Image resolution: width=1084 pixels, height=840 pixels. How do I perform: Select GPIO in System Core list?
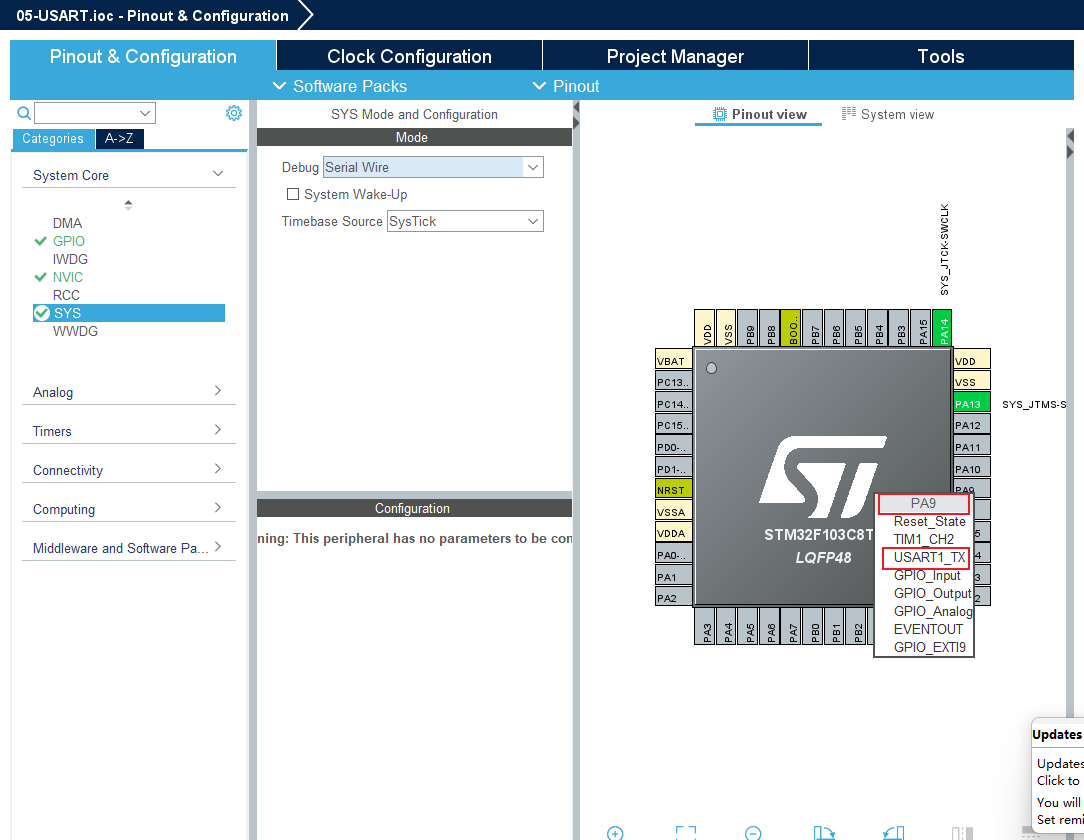click(68, 241)
